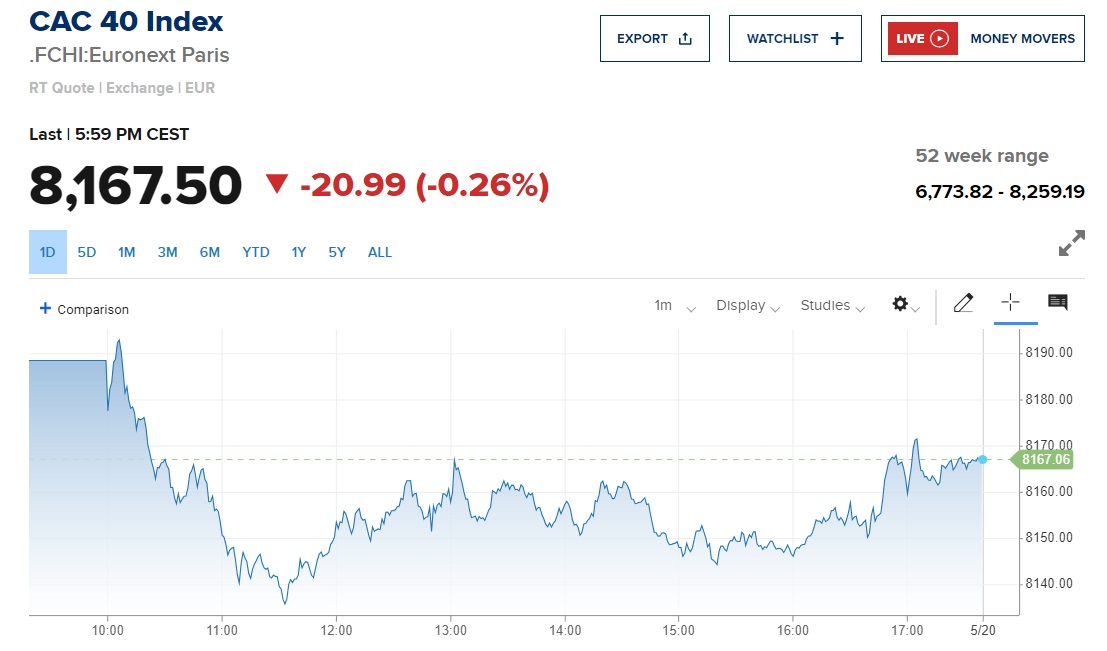Click the 6M time range tab
This screenshot has height=651, width=1107.
tap(209, 252)
